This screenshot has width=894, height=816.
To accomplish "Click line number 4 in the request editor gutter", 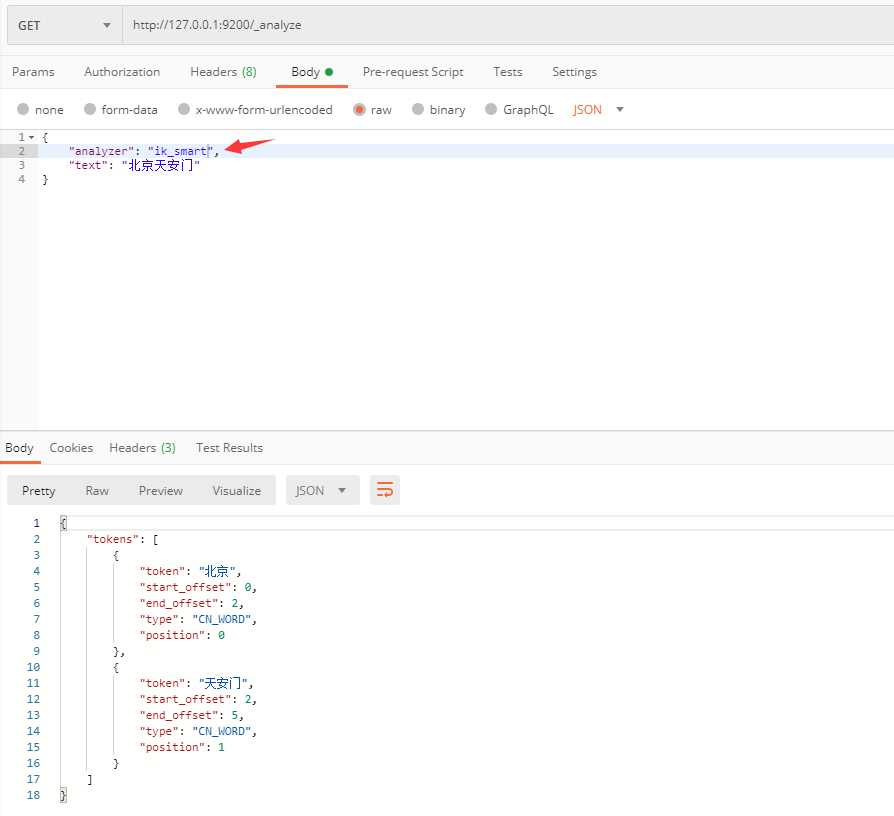I will point(22,179).
